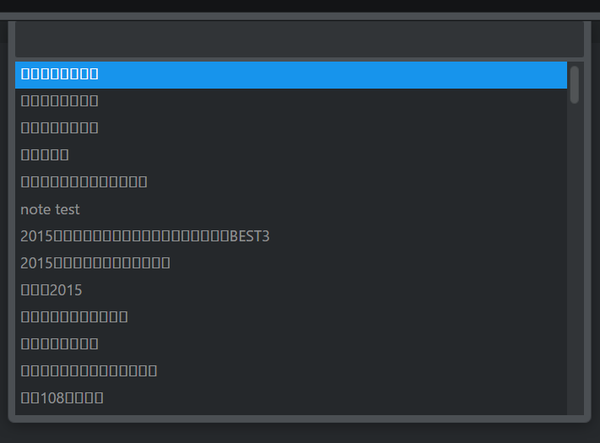Viewport: 600px width, 443px height.
Task: Select the entry just above the 108 entry
Action: click(x=291, y=371)
